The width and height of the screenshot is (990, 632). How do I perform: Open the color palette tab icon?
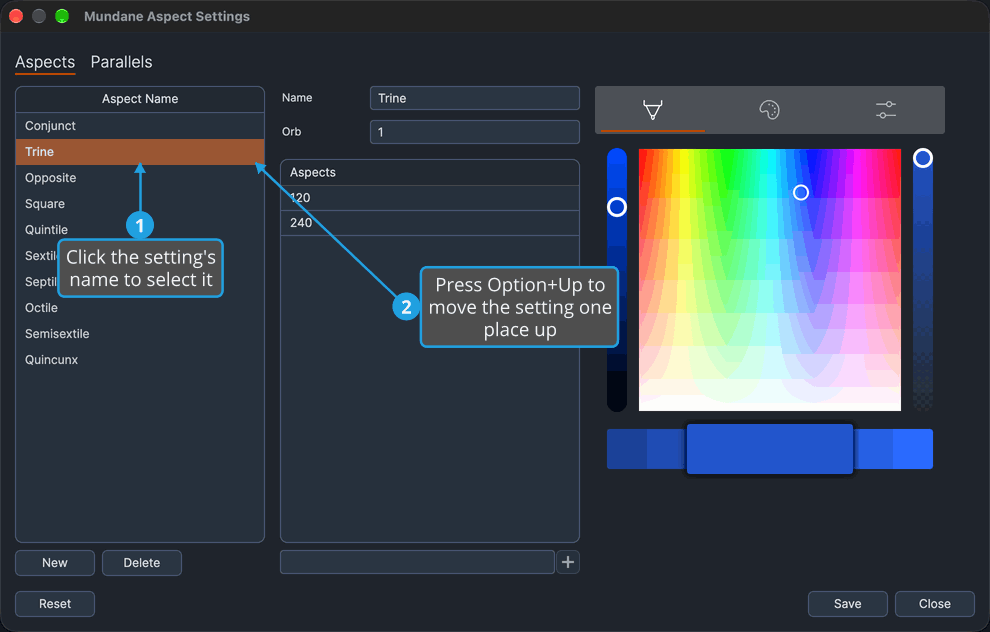769,110
